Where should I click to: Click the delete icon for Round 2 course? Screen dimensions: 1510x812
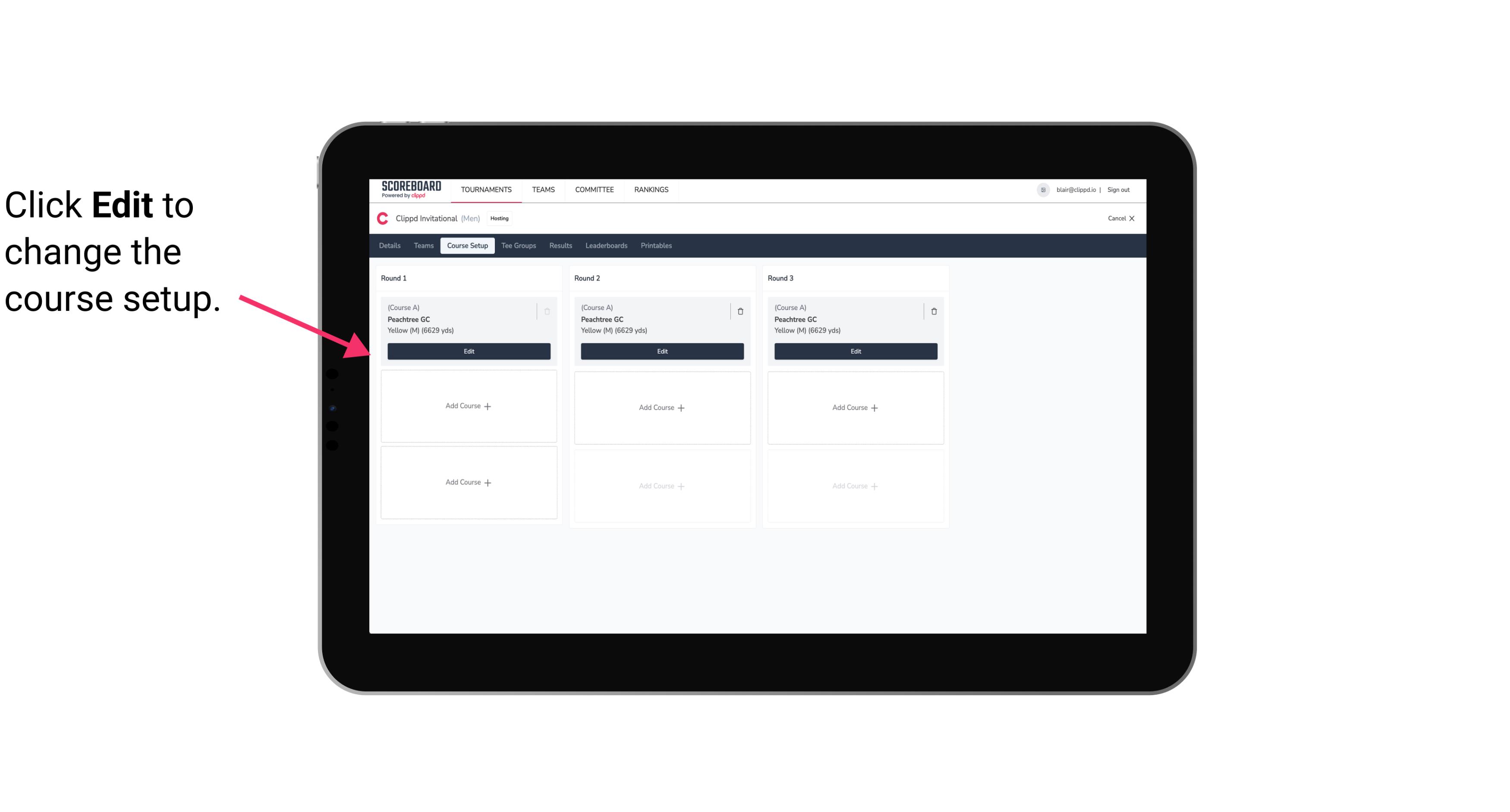[739, 311]
